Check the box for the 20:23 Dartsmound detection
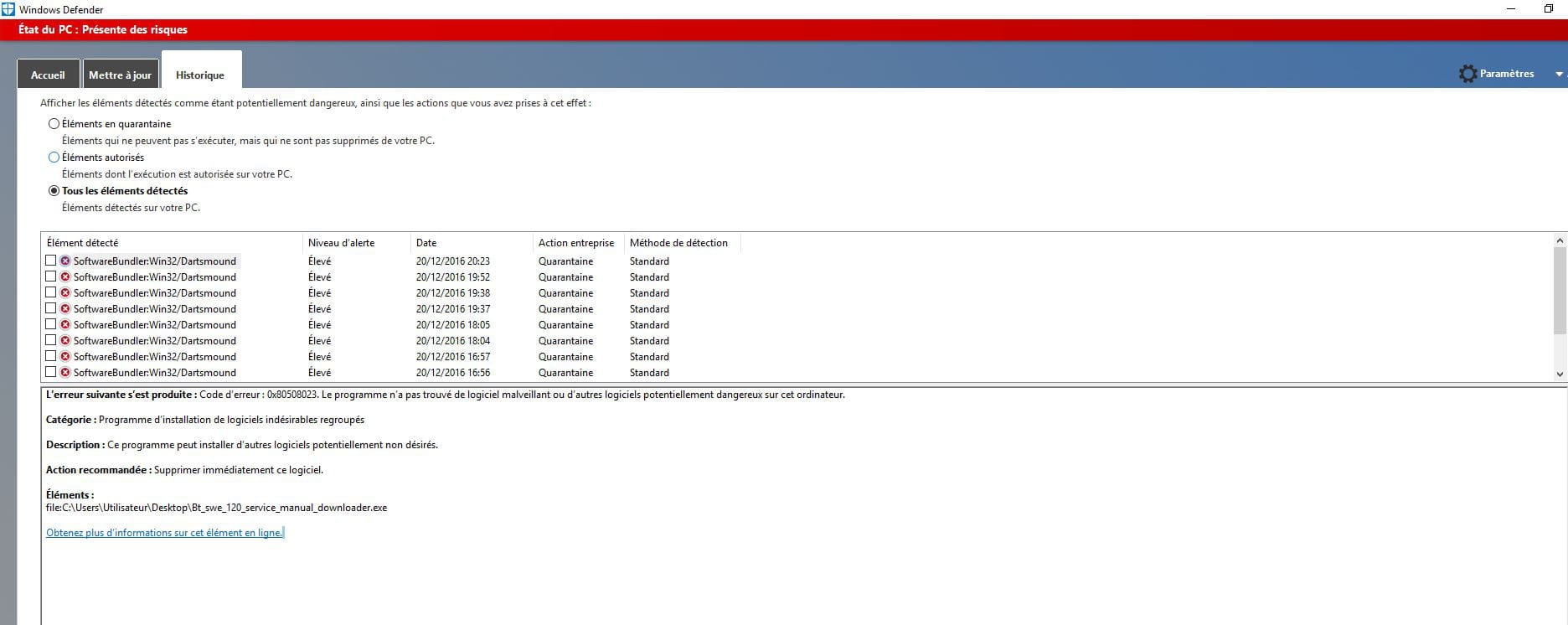This screenshot has width=1568, height=625. click(x=51, y=261)
